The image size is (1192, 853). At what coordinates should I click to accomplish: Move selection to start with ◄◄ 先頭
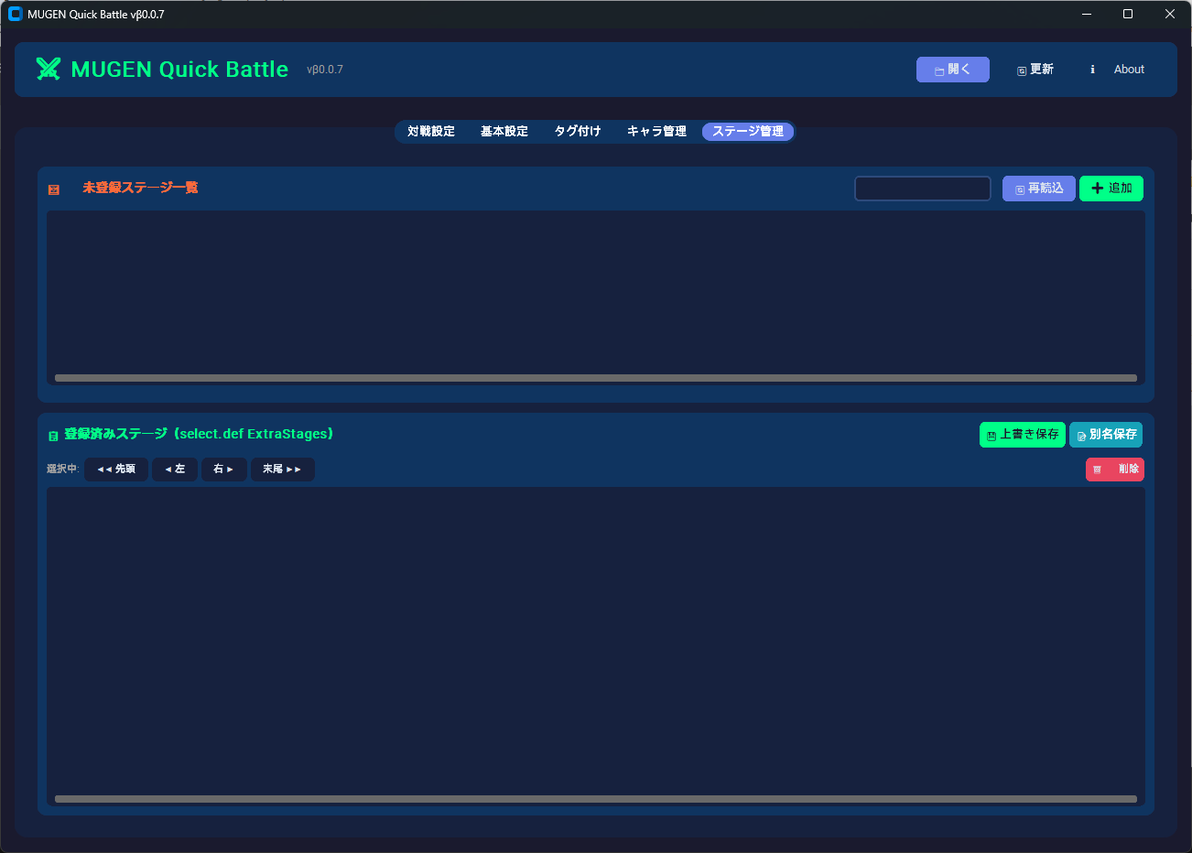point(116,469)
